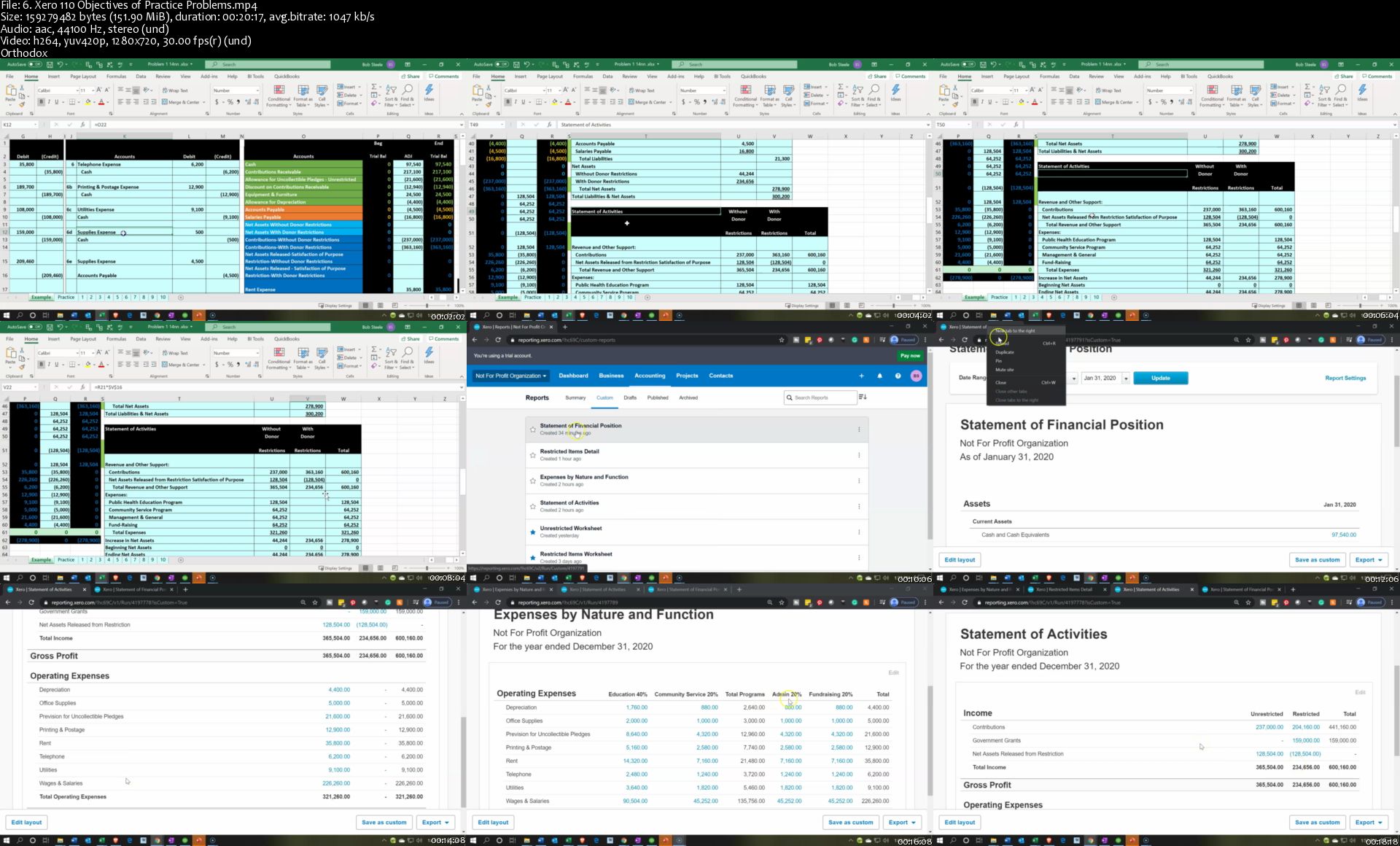Open the three-dot menu for Statement of Financial Position
Viewport: 1400px width, 846px height.
[x=859, y=430]
